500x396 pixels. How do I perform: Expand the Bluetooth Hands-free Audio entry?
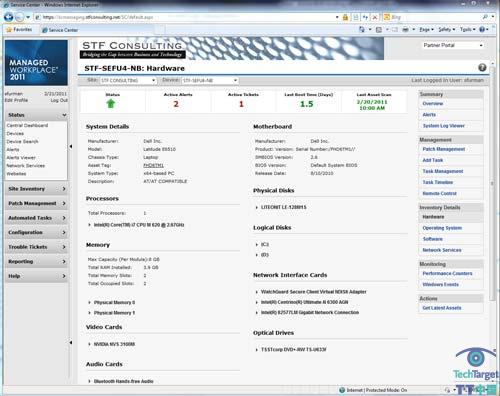[89, 381]
